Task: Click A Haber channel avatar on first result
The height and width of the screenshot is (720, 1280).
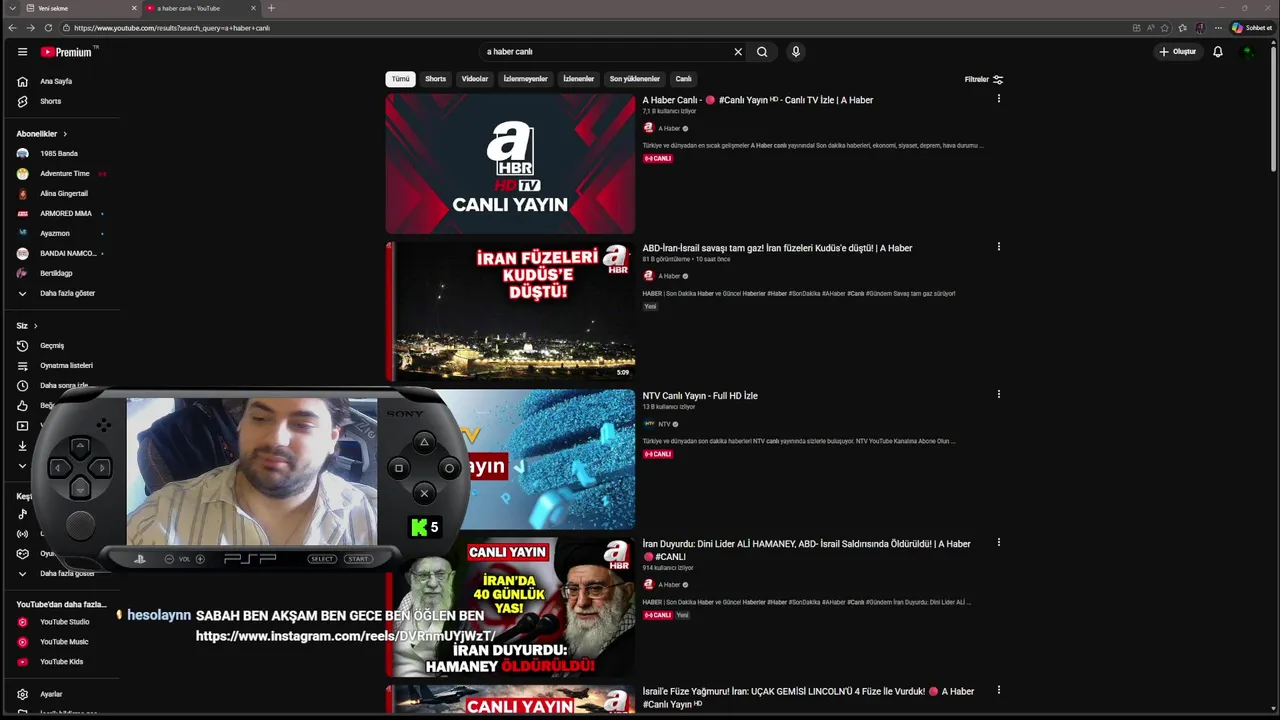Action: (648, 128)
